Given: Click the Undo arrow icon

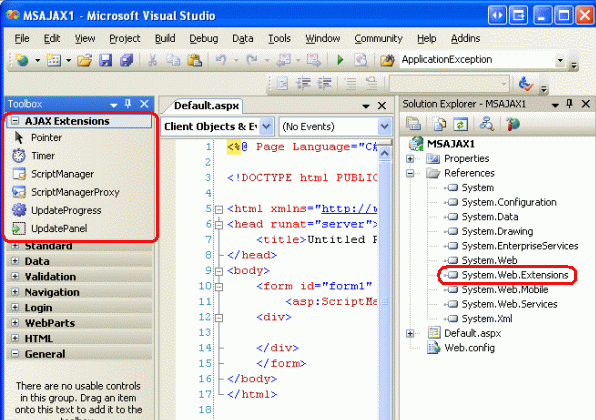Looking at the screenshot, I should point(221,60).
